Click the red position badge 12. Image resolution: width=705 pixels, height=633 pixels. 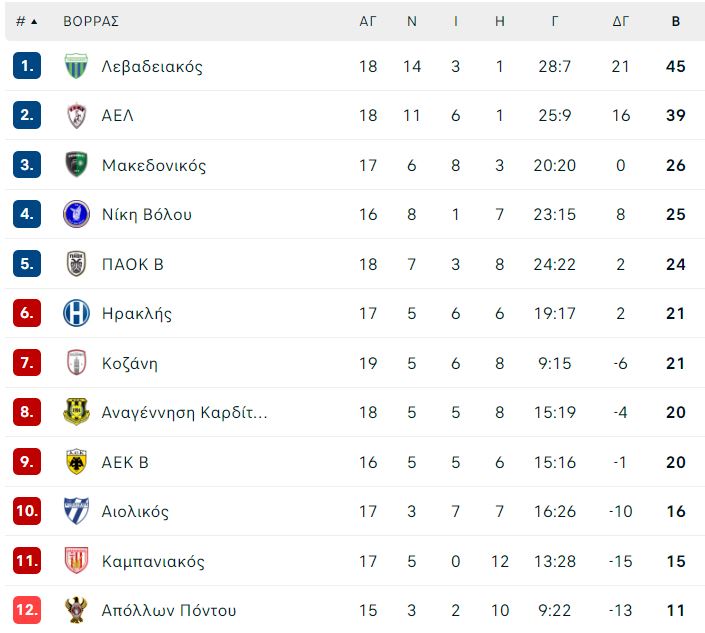click(27, 610)
